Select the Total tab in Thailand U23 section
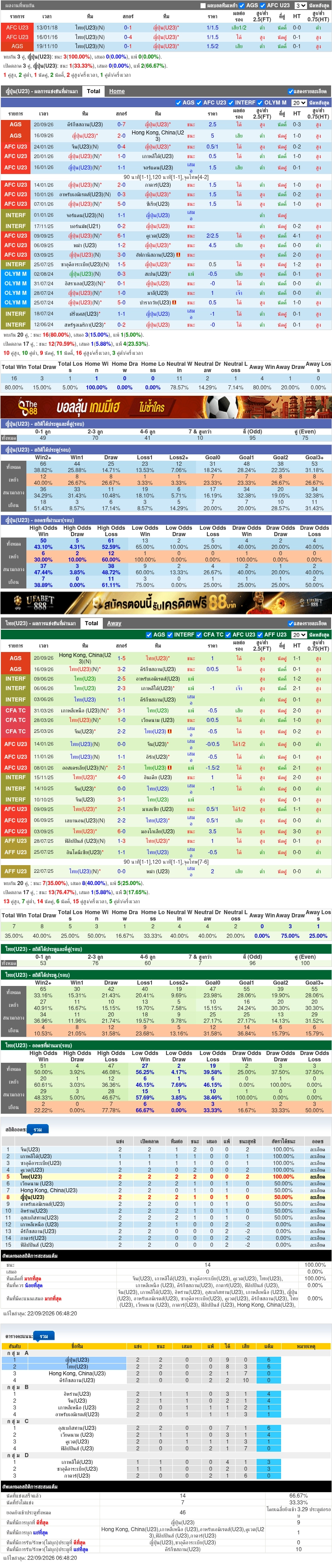This screenshot has width=332, height=1568. (91, 623)
